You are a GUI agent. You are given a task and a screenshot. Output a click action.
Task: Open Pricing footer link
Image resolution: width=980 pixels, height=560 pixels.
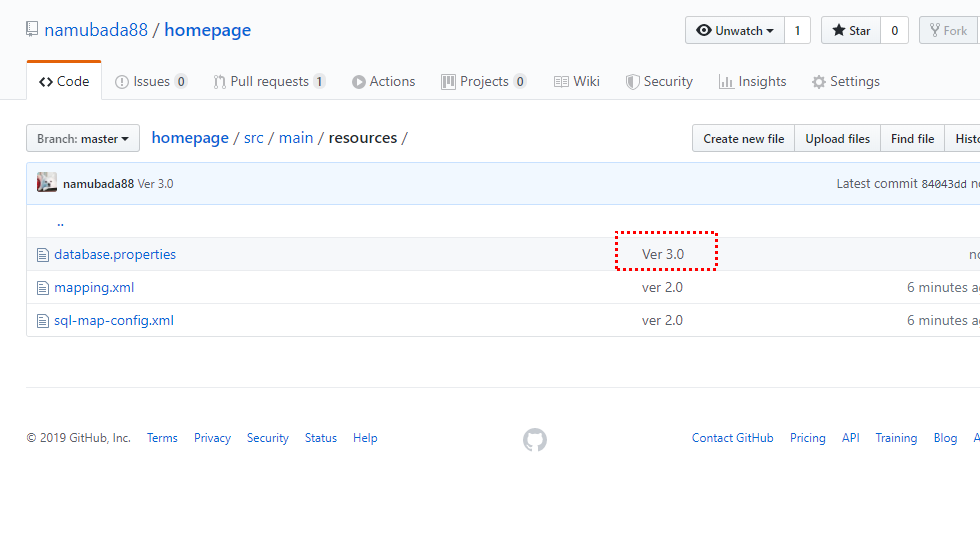click(808, 438)
